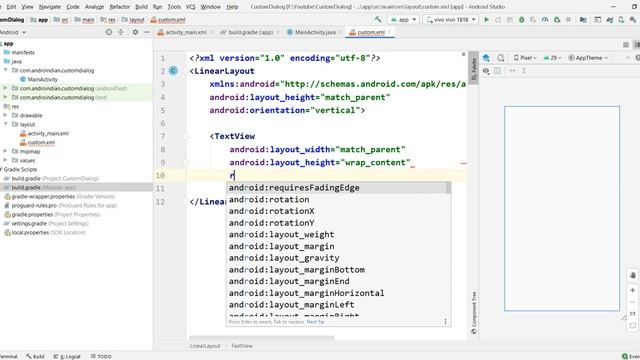This screenshot has height=360, width=640.
Task: Expand the androidTest package node
Action: 5,88
